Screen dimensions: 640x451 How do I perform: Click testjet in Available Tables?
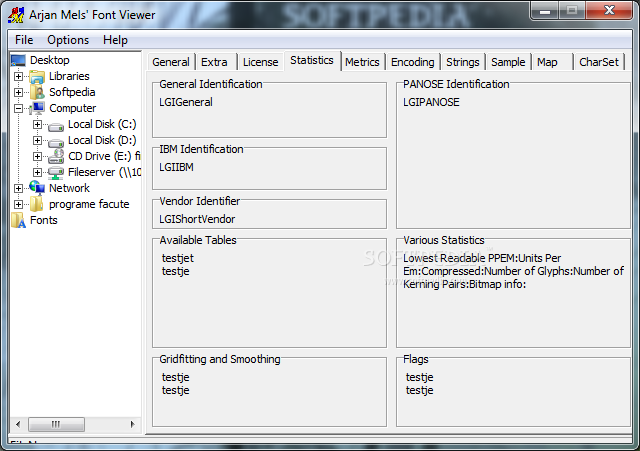coord(178,258)
